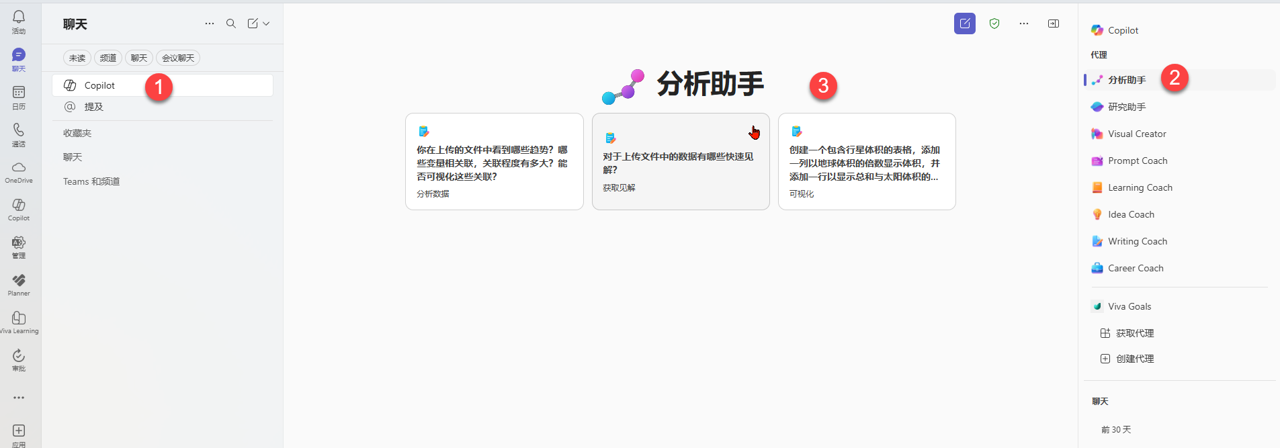Expand the Teams 和频道 section
This screenshot has width=1280, height=448.
point(91,181)
